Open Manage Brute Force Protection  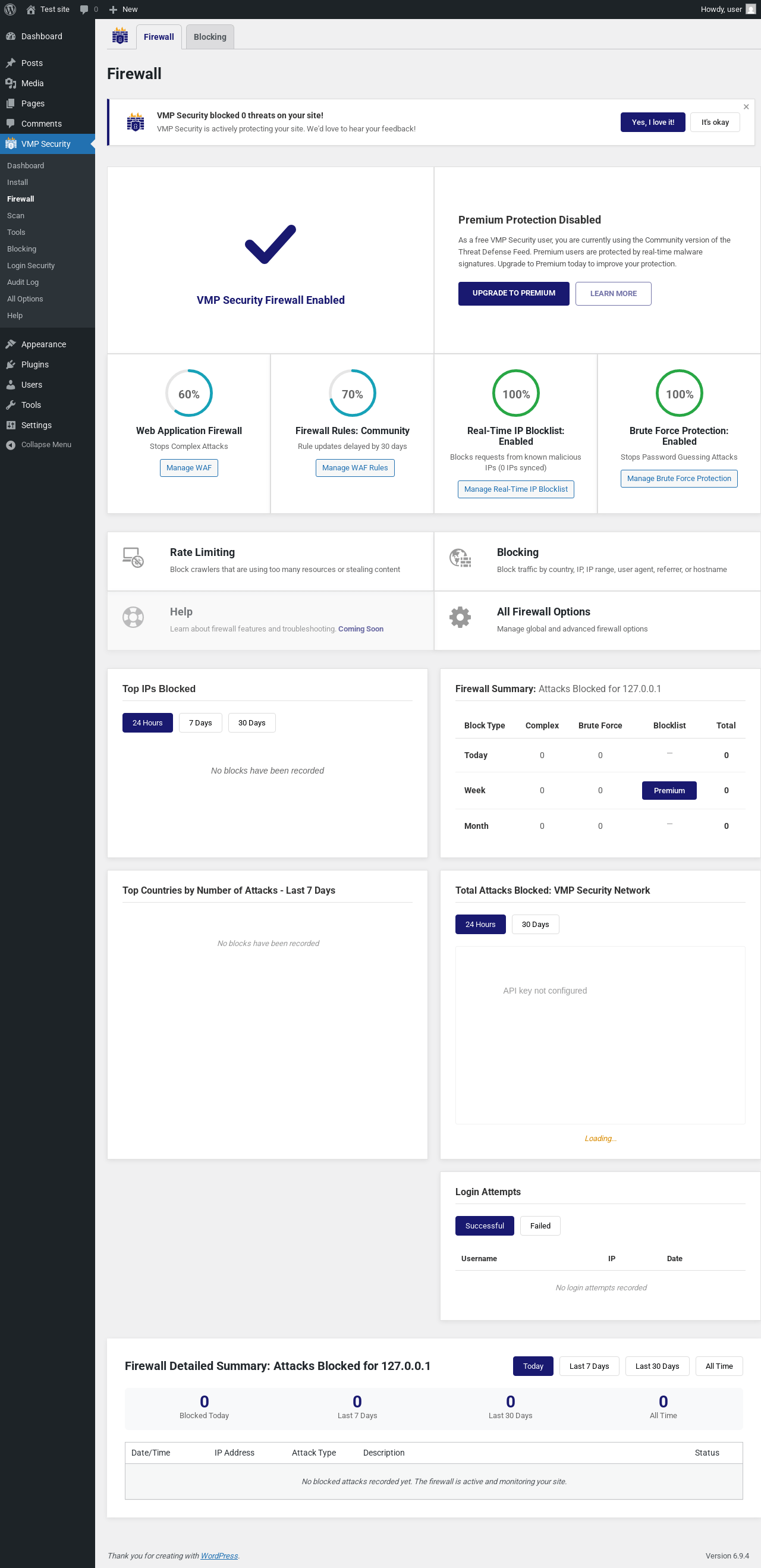click(679, 479)
